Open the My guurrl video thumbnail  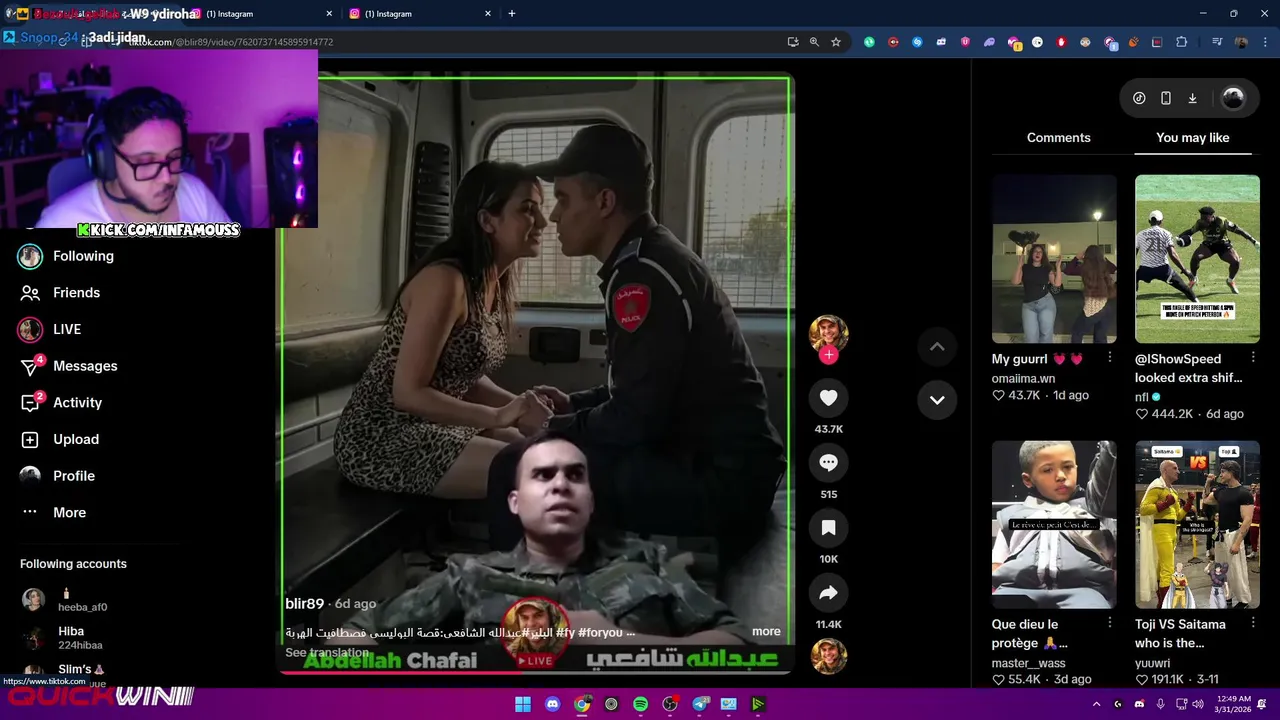tap(1054, 259)
